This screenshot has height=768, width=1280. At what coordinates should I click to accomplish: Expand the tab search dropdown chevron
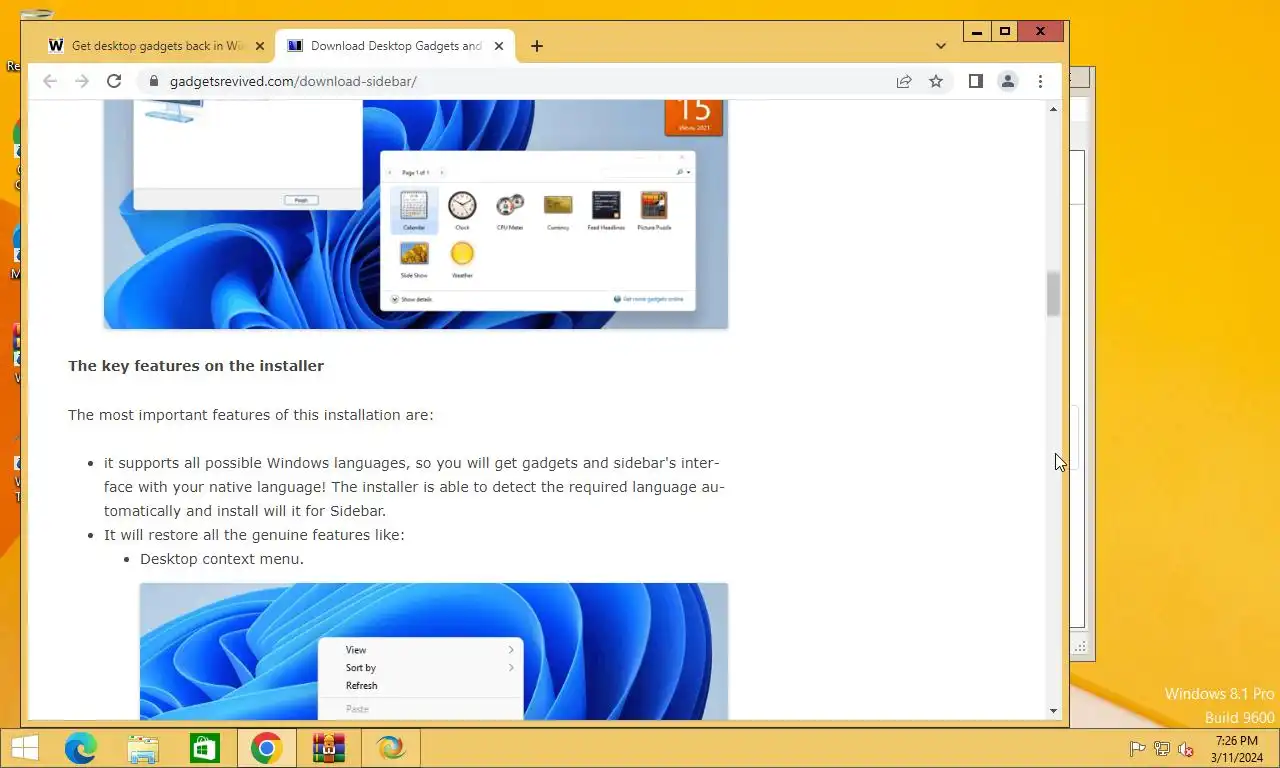tap(941, 46)
